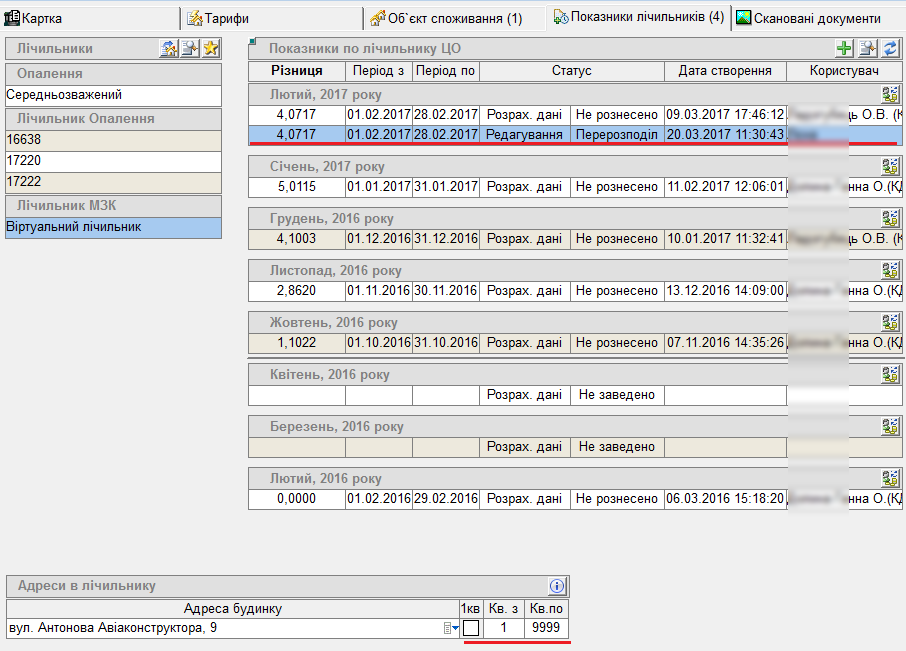Click the Різниця column header
This screenshot has width=906, height=651.
pyautogui.click(x=296, y=71)
